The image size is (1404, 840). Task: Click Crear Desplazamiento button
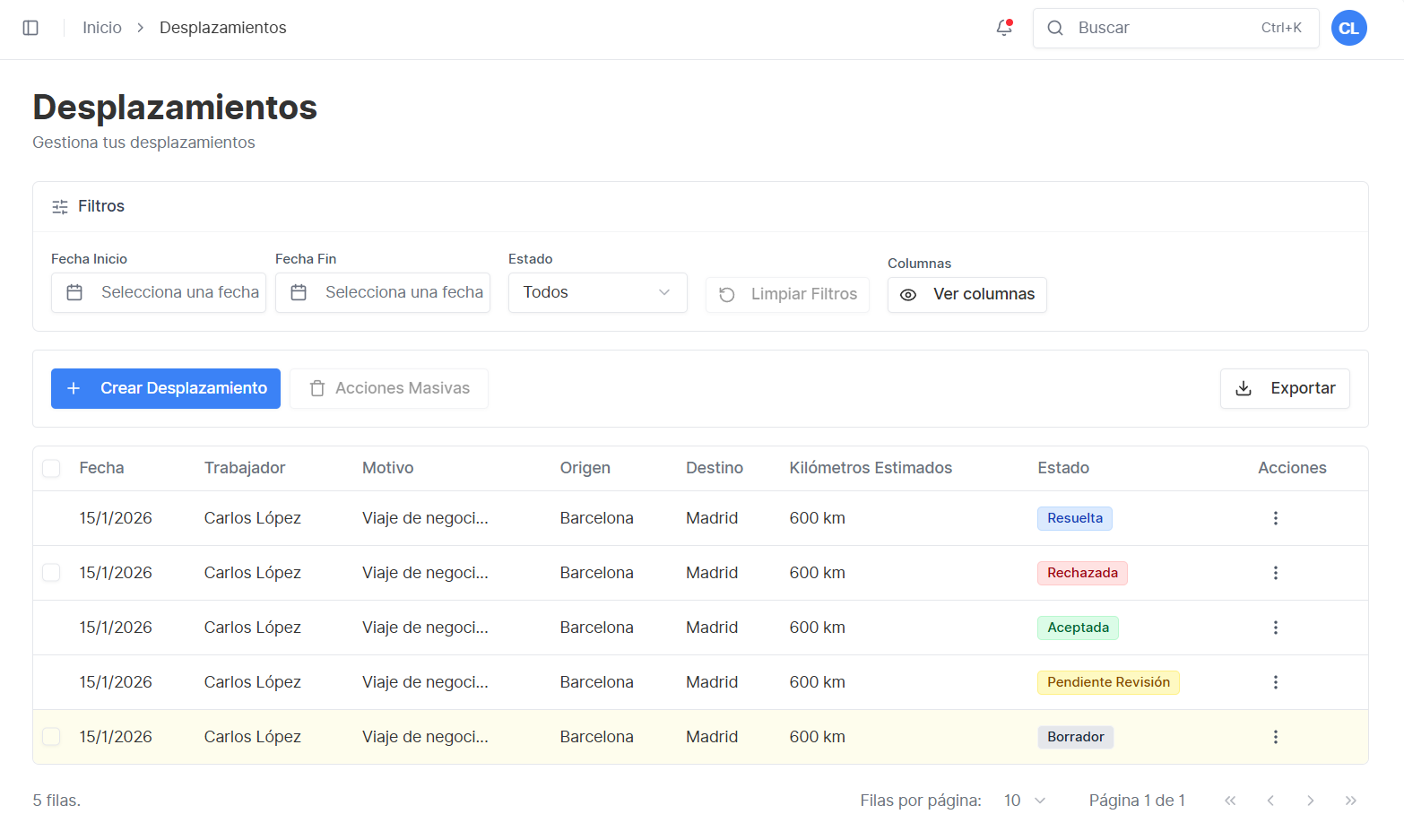(166, 388)
